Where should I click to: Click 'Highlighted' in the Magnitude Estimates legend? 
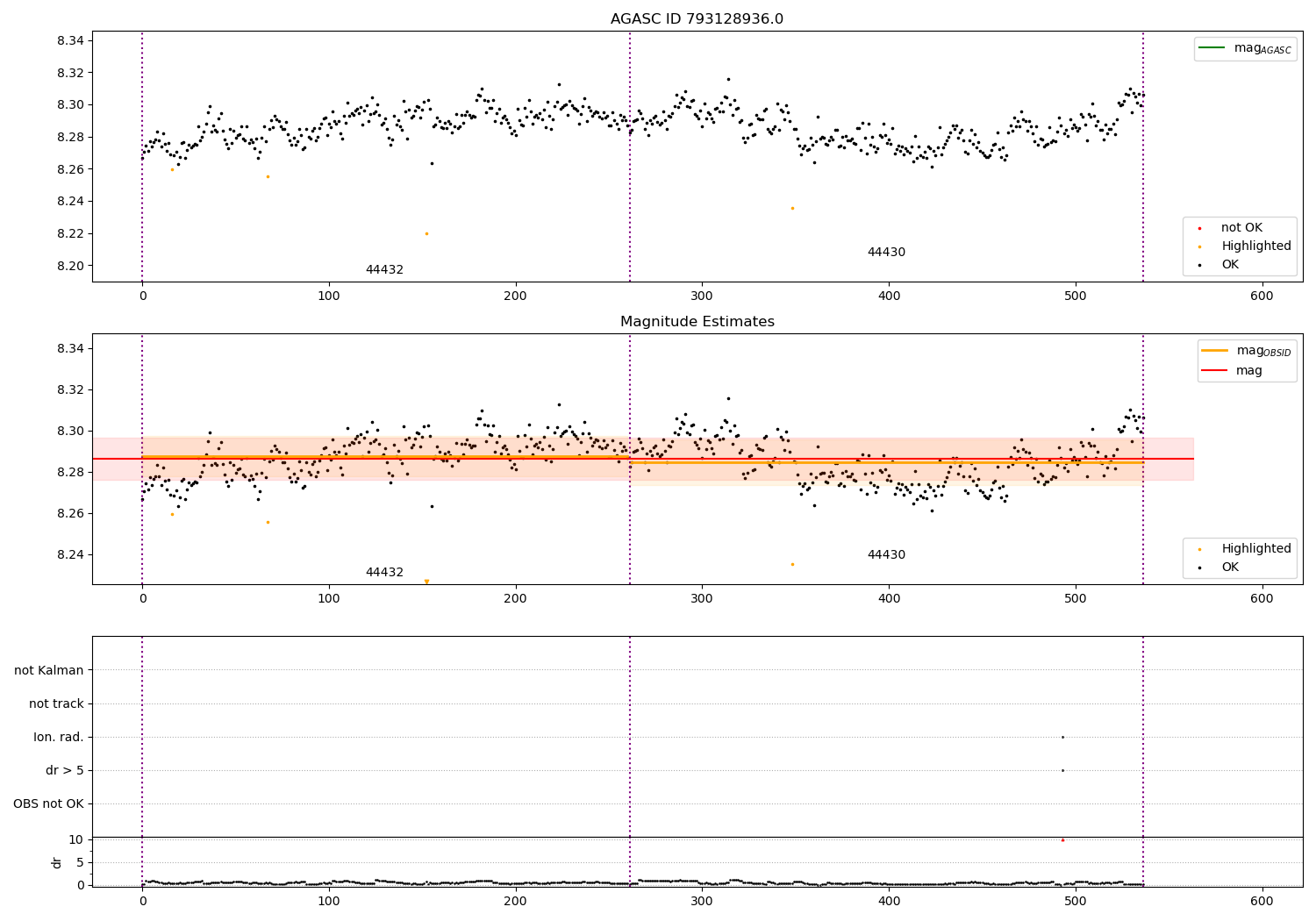click(x=1256, y=549)
